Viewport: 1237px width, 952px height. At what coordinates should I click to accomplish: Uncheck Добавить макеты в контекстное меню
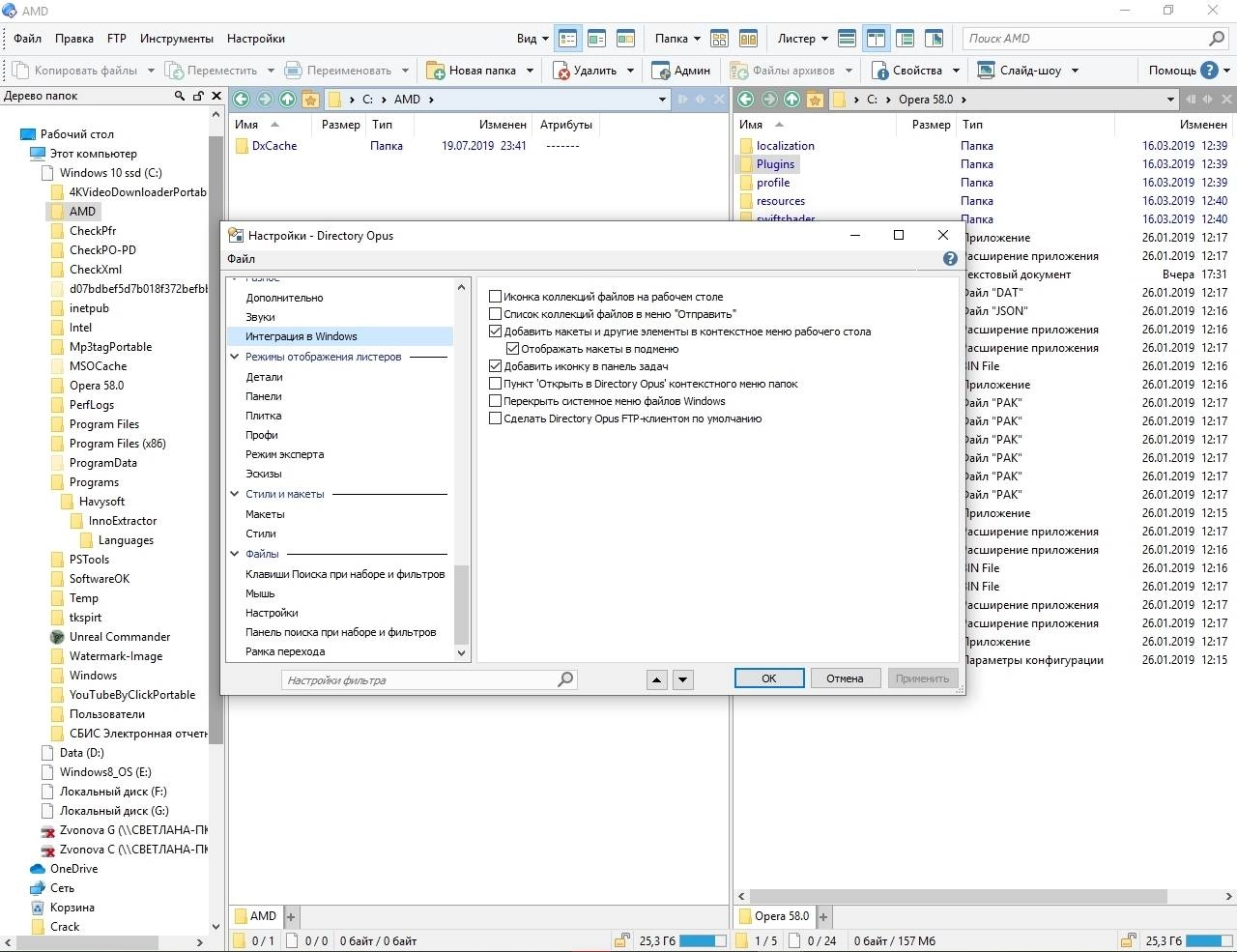[x=495, y=332]
